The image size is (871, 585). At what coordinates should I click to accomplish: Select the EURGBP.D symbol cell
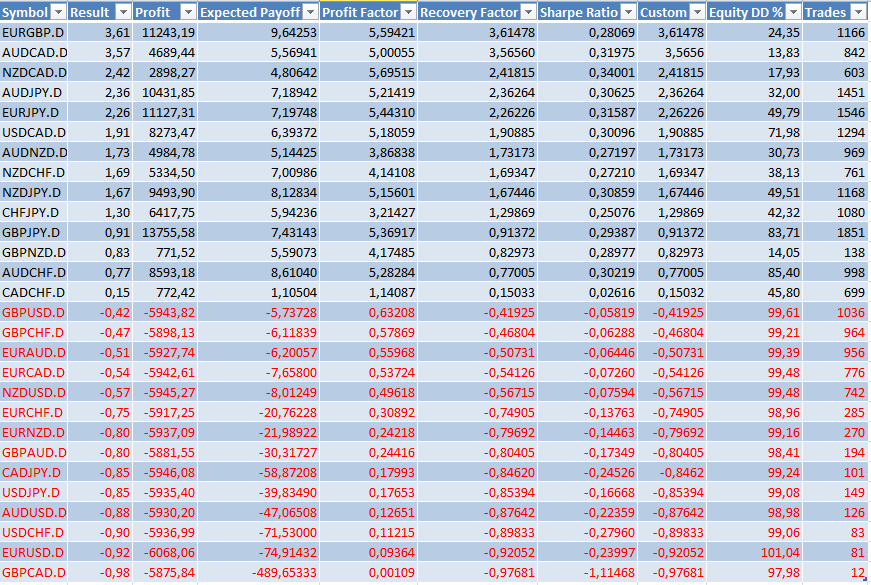click(33, 33)
